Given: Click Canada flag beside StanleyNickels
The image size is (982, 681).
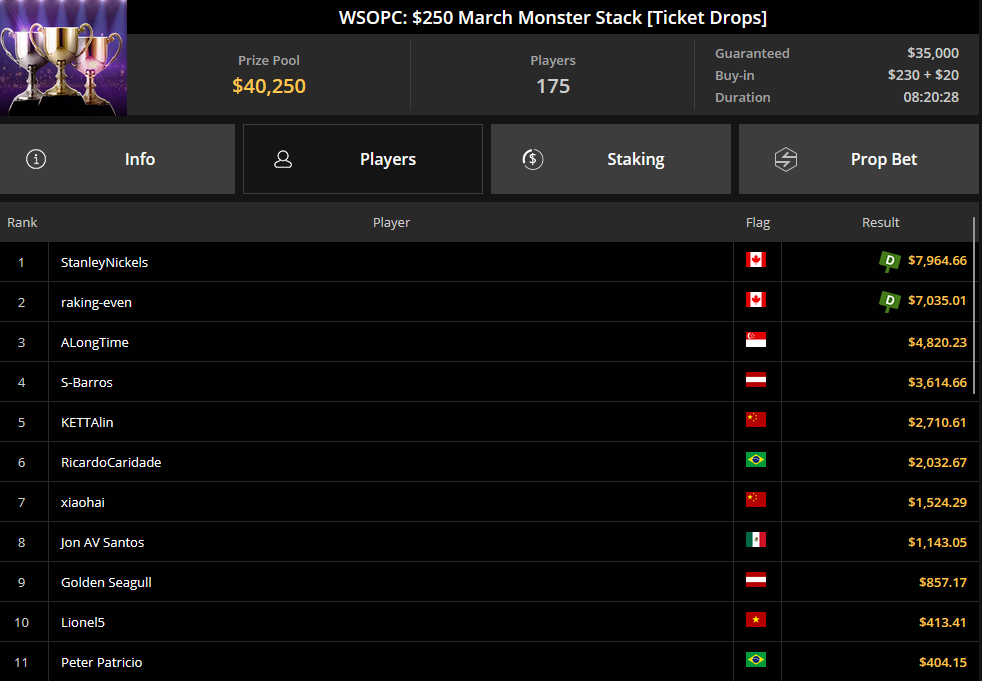Looking at the screenshot, I should (x=756, y=260).
